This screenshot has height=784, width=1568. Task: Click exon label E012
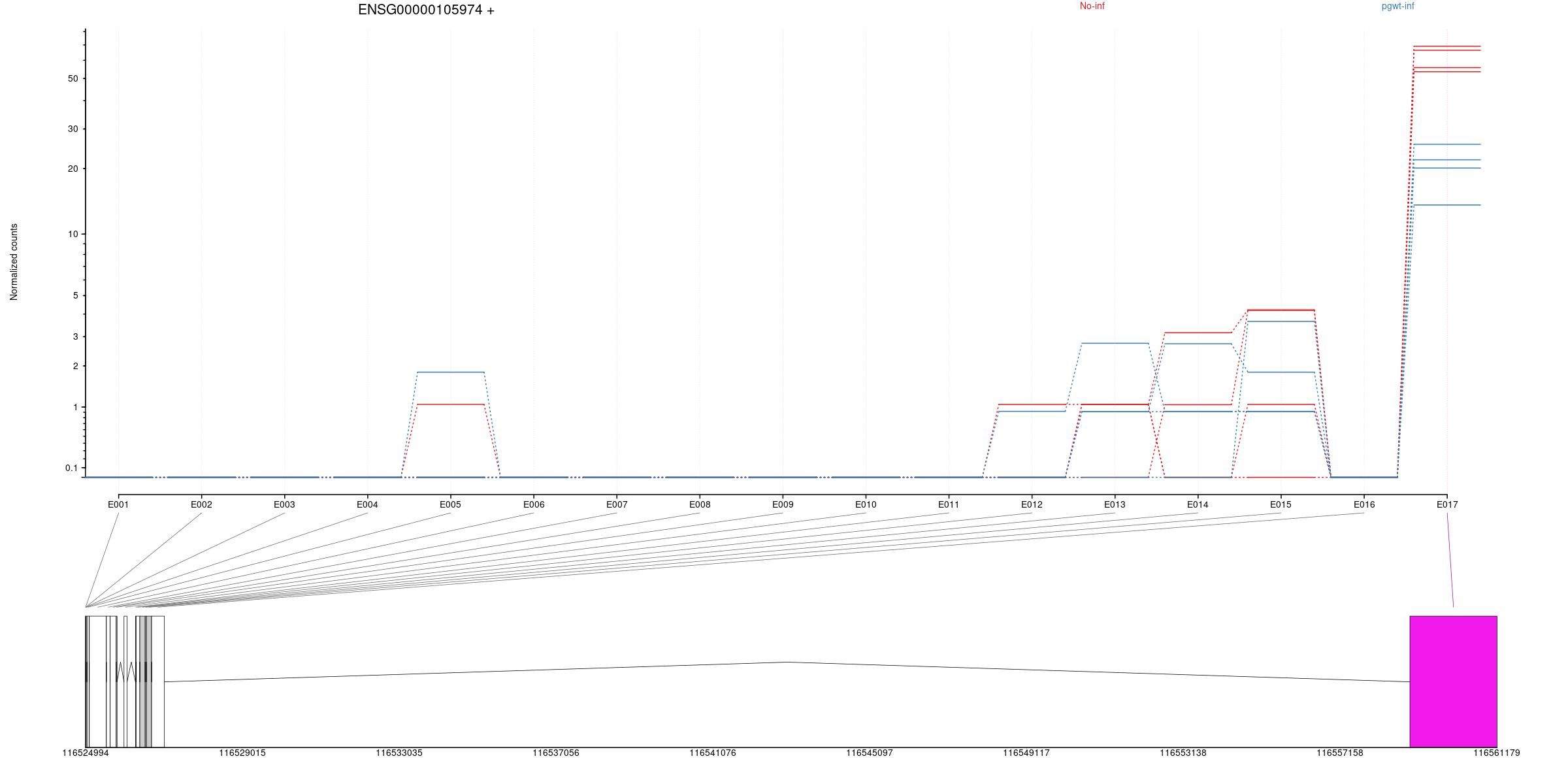1032,504
